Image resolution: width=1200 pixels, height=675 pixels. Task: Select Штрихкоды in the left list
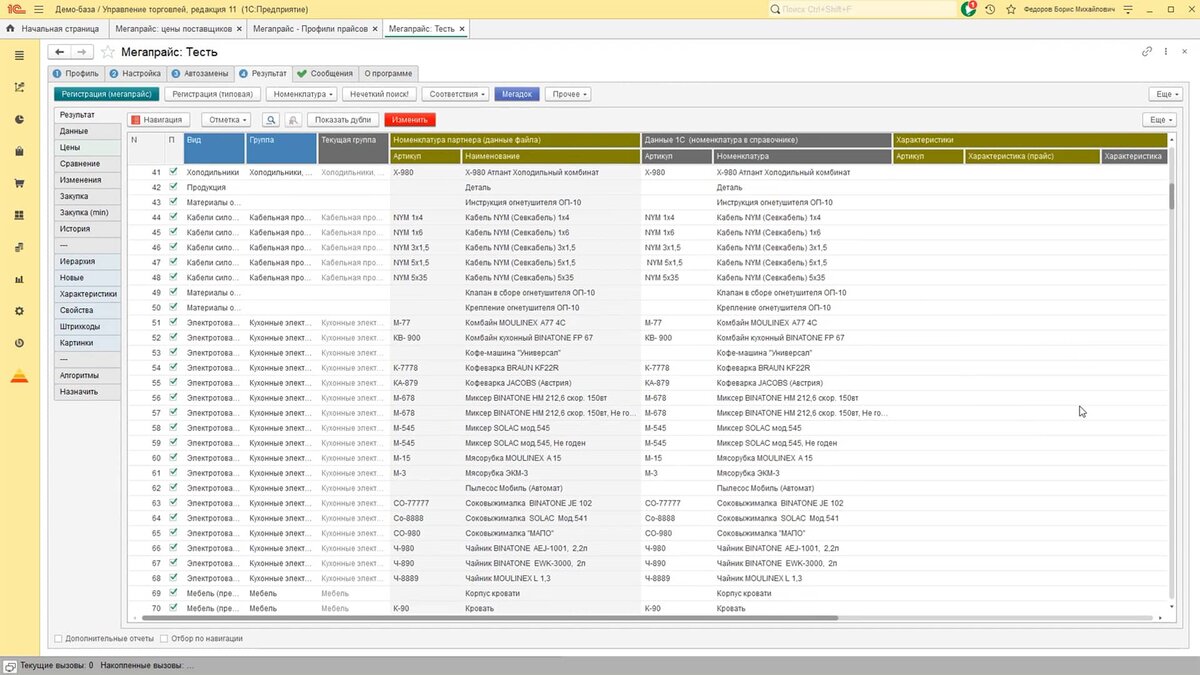[87, 326]
